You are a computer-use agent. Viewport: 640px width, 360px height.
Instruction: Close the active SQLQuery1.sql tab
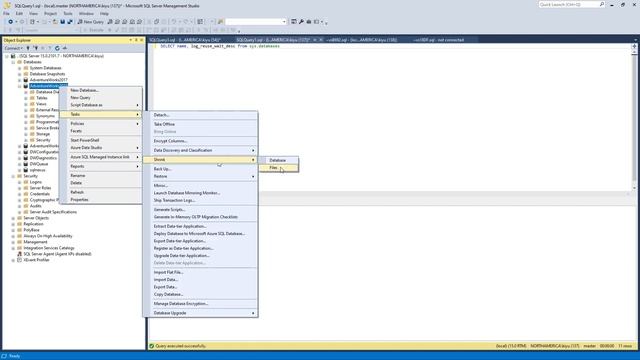point(321,40)
